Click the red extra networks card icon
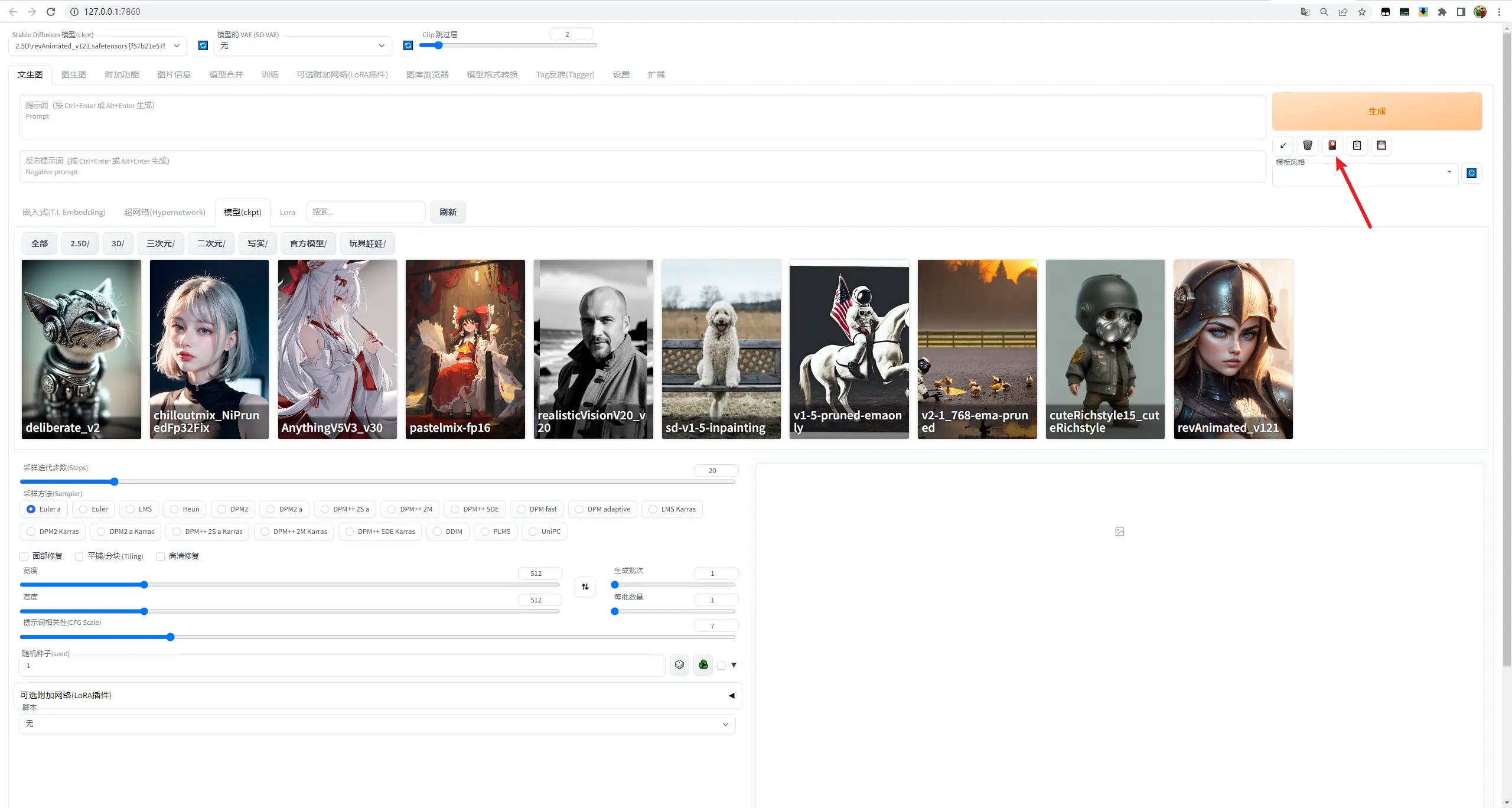 1332,145
